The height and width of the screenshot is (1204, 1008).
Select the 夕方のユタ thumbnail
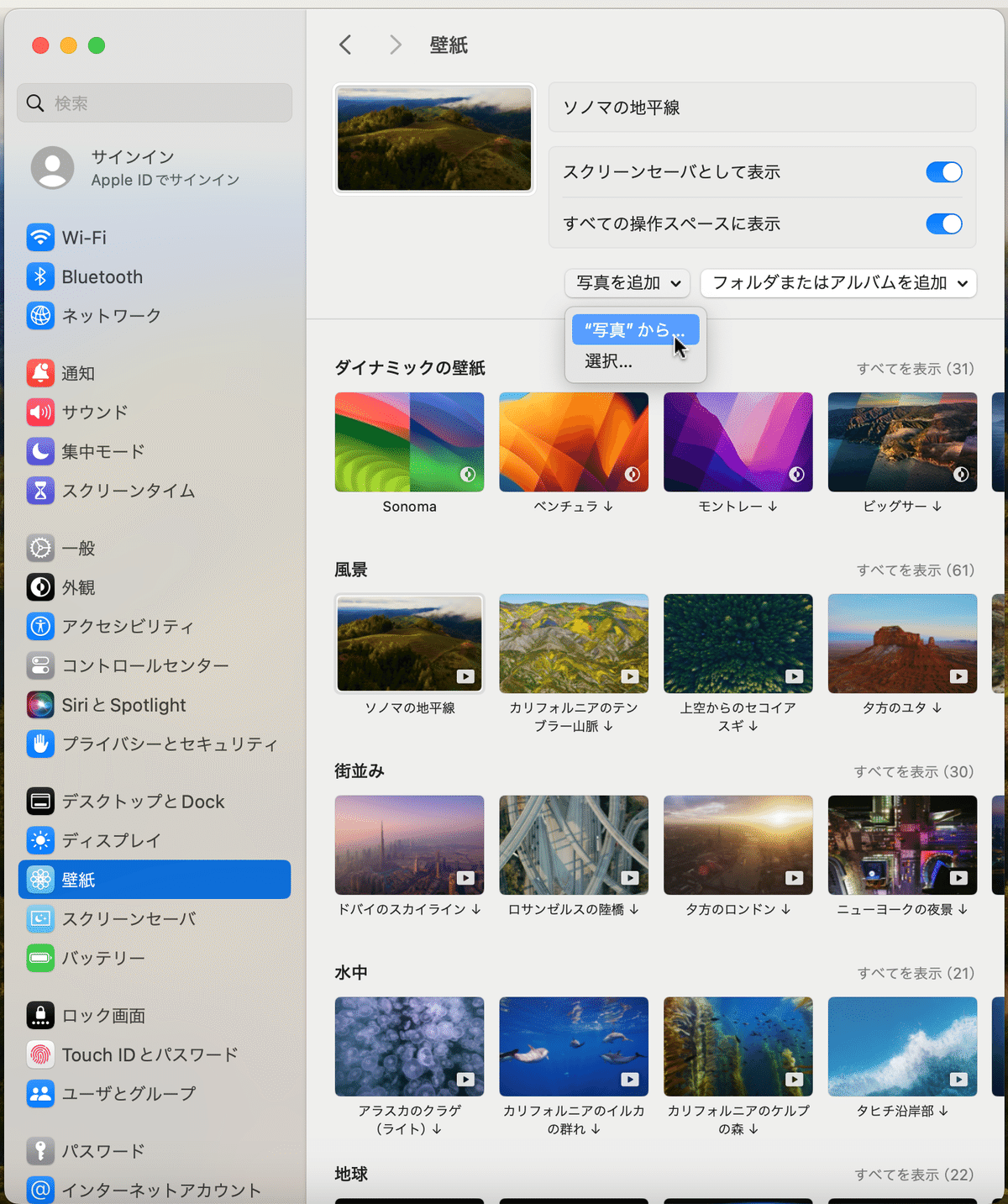[903, 644]
